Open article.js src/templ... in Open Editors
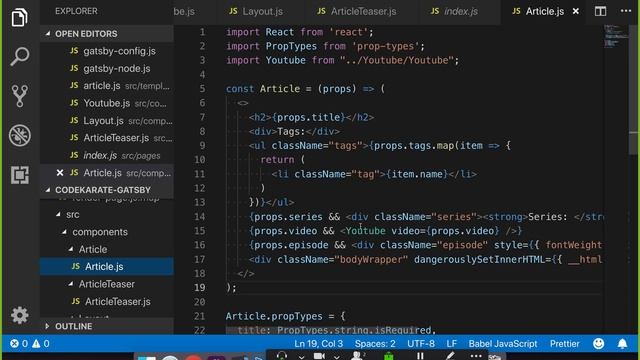The width and height of the screenshot is (640, 360). [107, 86]
